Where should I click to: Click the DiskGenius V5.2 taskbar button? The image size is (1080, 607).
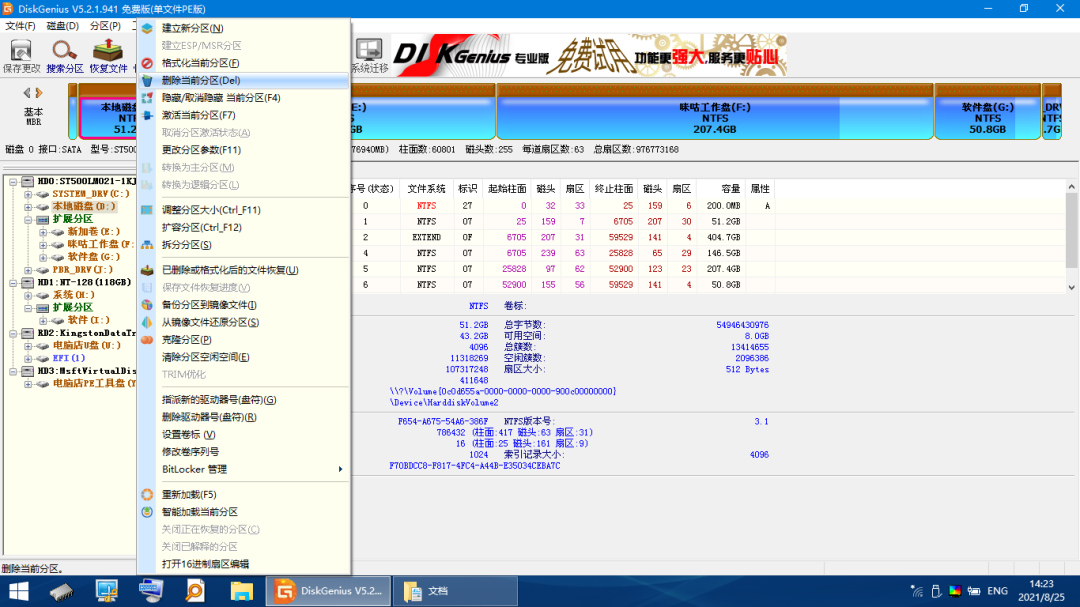(329, 591)
